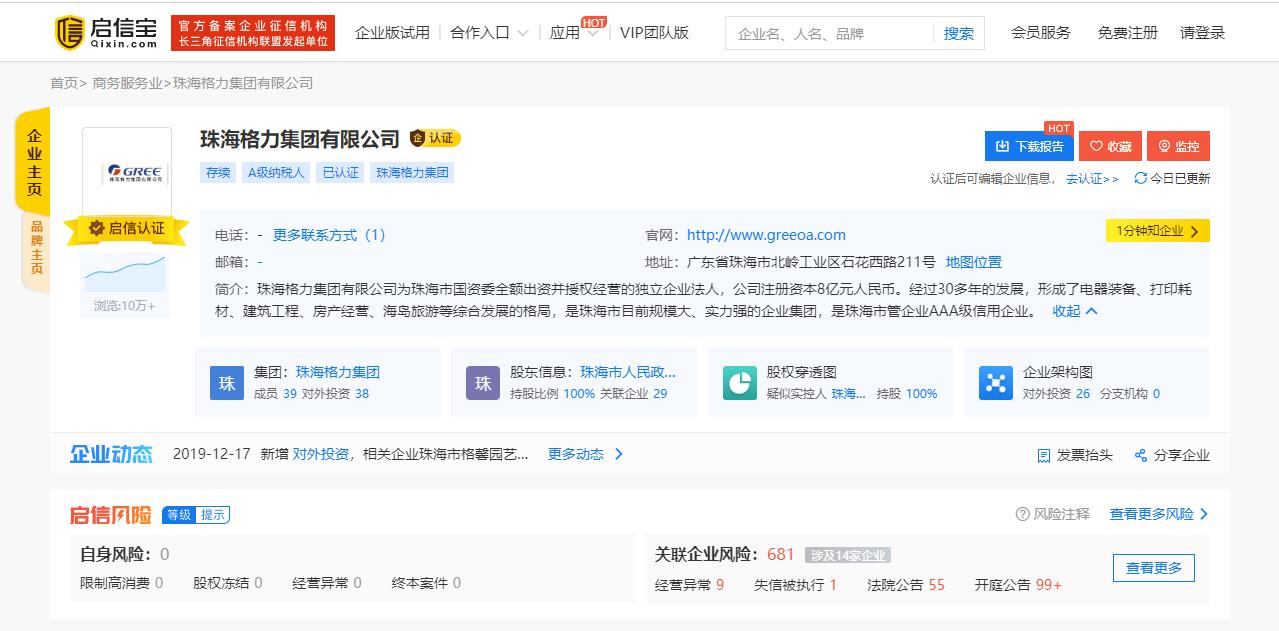Open the 会员服务 menu
The image size is (1279, 631).
pos(1040,33)
